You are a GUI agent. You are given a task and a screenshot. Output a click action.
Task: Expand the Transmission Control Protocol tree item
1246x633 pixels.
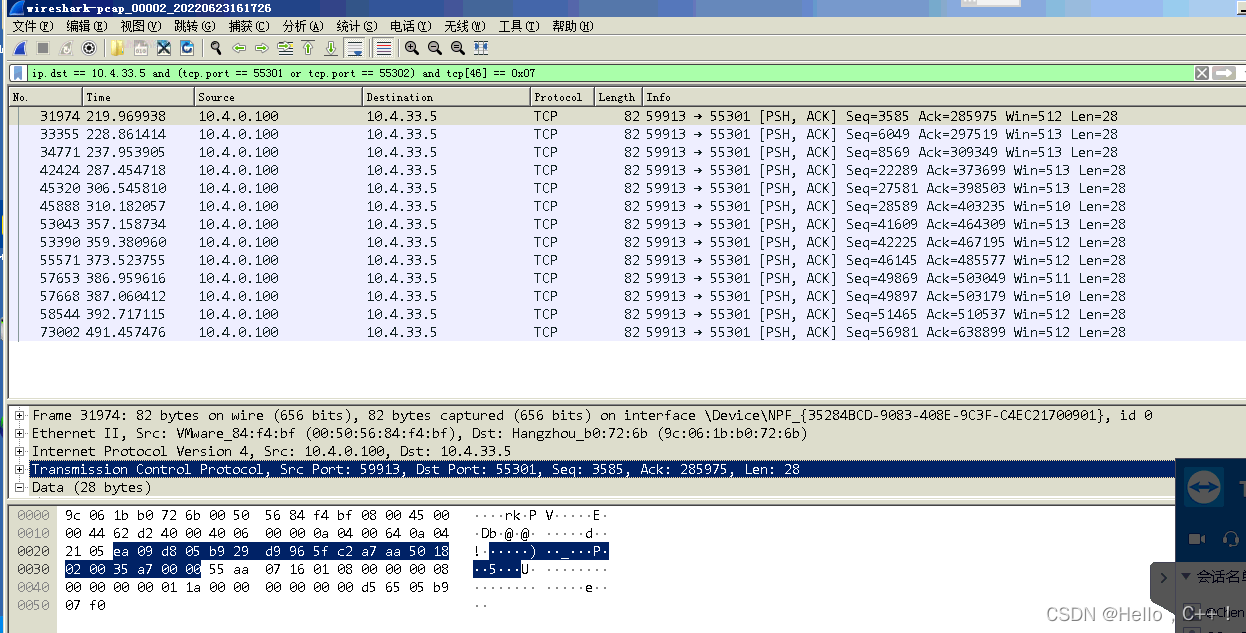pyautogui.click(x=18, y=469)
